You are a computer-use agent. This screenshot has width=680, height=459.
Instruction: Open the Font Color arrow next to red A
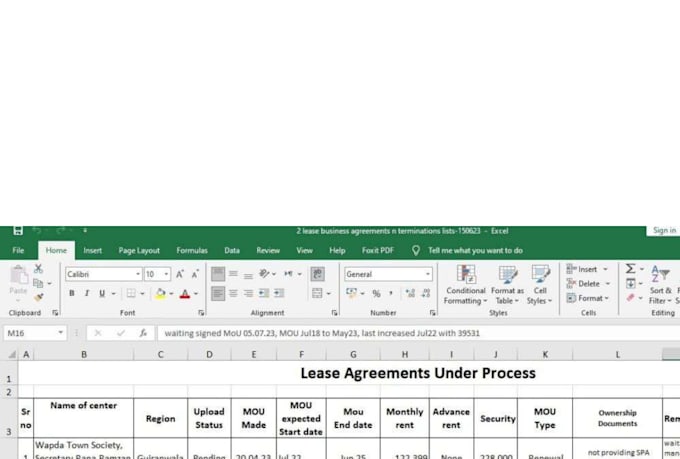[196, 294]
